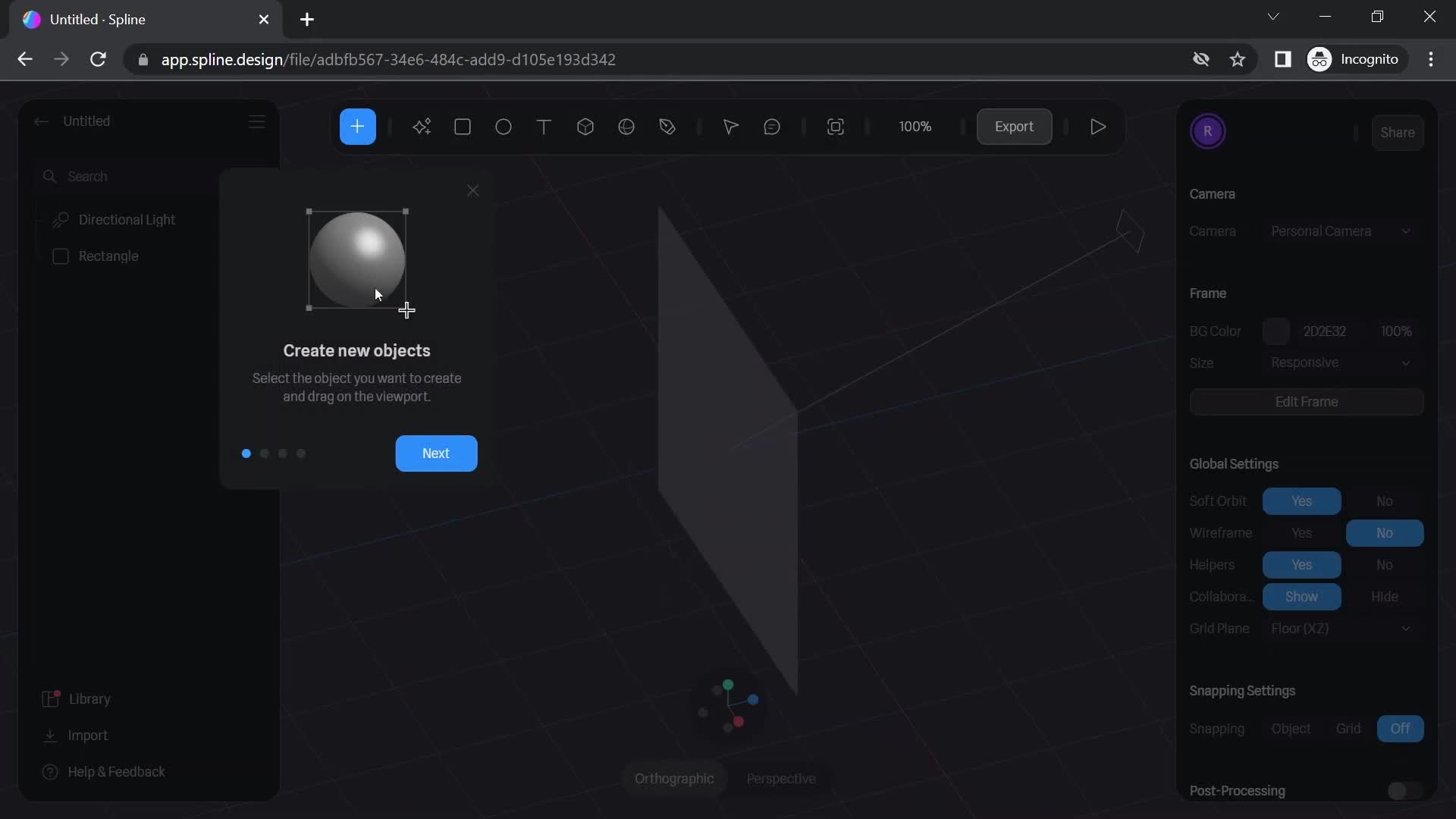Click the Rectangle layer item
1456x819 pixels.
point(108,256)
